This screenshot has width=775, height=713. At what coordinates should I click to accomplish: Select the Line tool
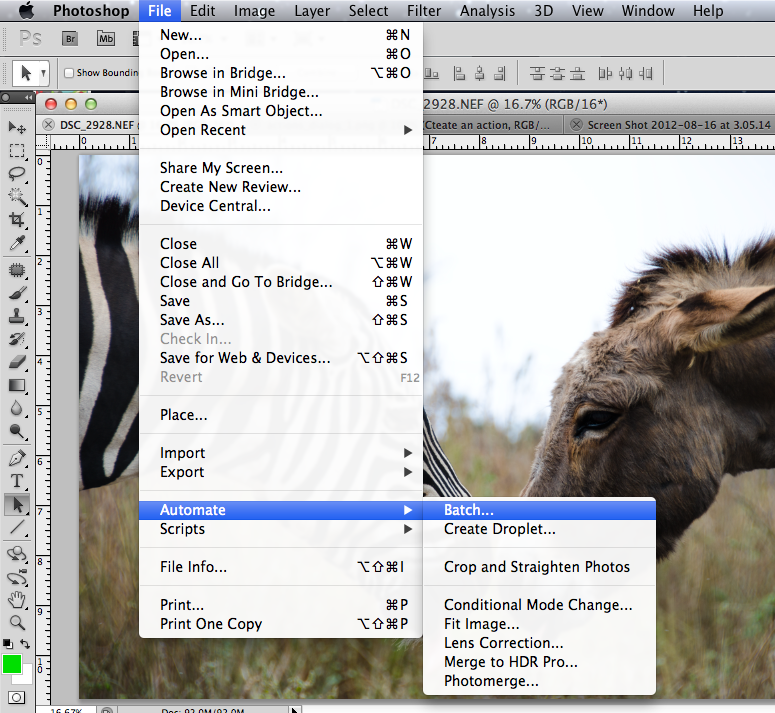click(17, 527)
